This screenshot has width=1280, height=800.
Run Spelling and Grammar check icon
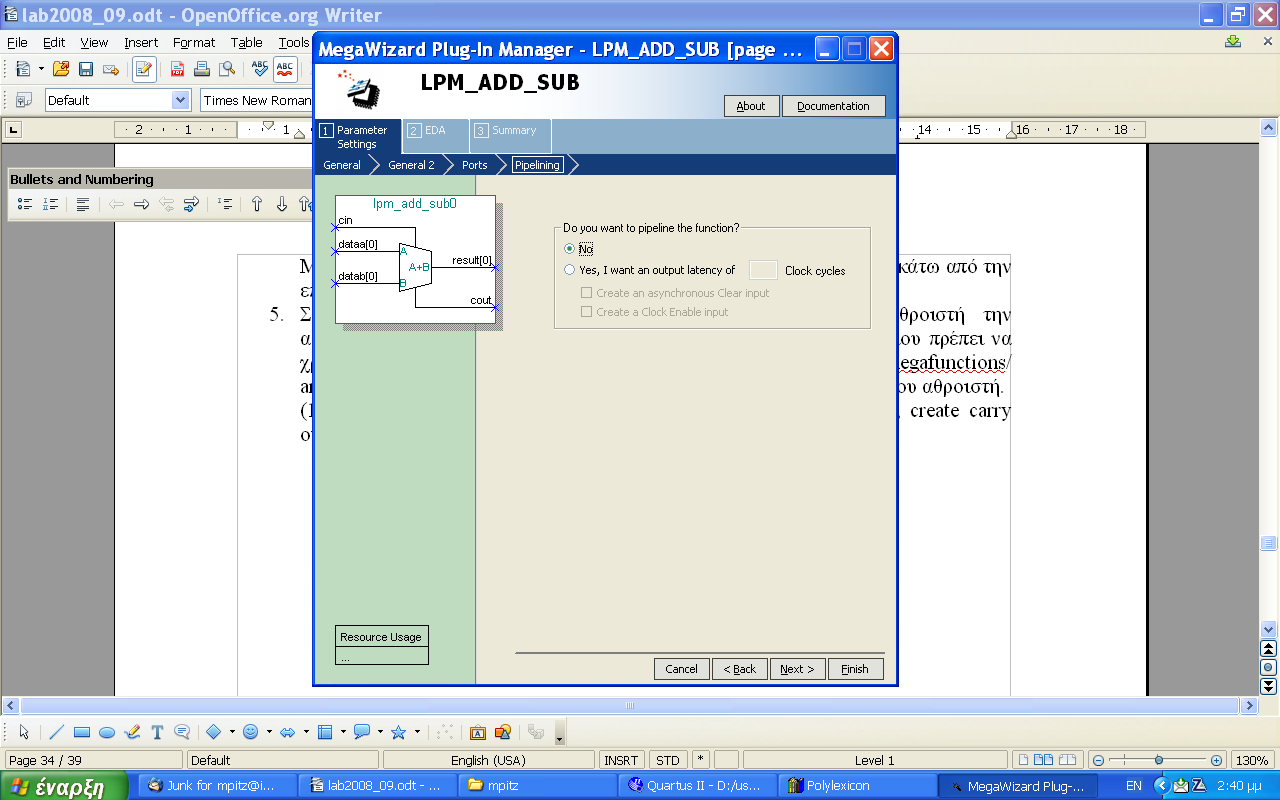(260, 69)
